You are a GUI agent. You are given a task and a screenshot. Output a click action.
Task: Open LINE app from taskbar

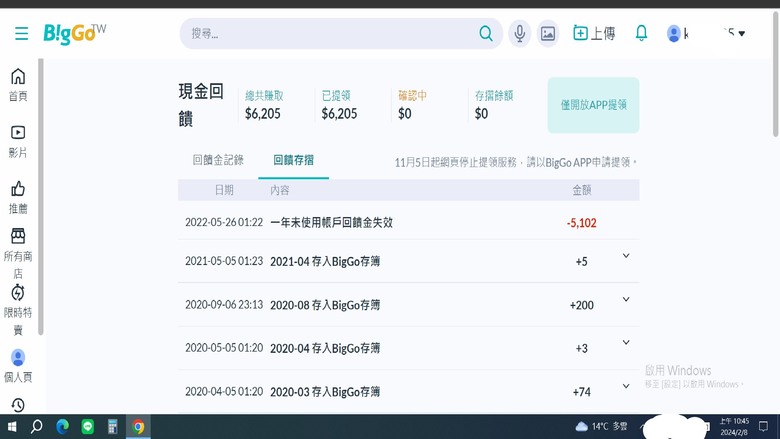pos(88,427)
